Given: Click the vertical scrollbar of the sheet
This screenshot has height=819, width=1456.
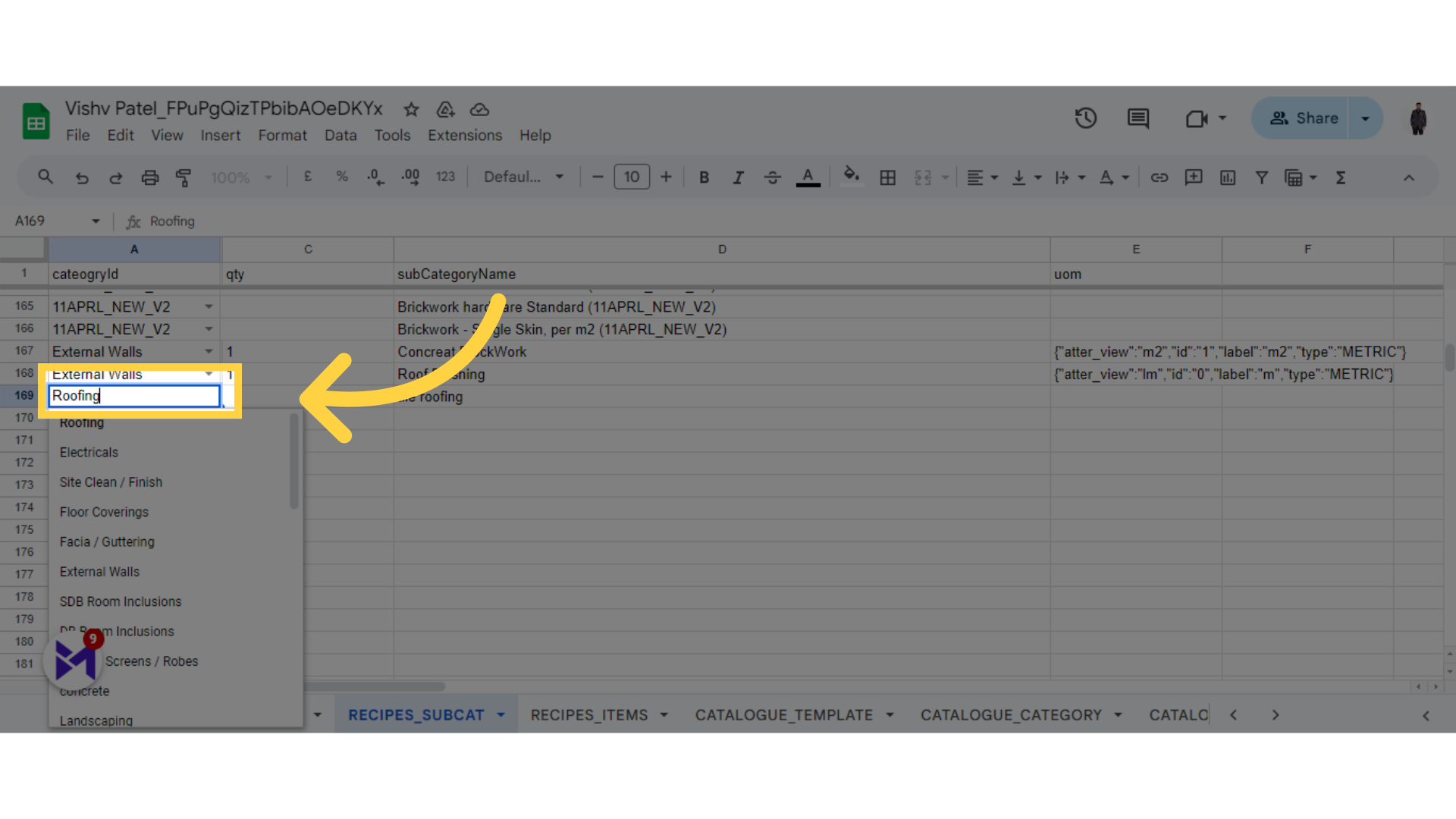Looking at the screenshot, I should (1449, 356).
